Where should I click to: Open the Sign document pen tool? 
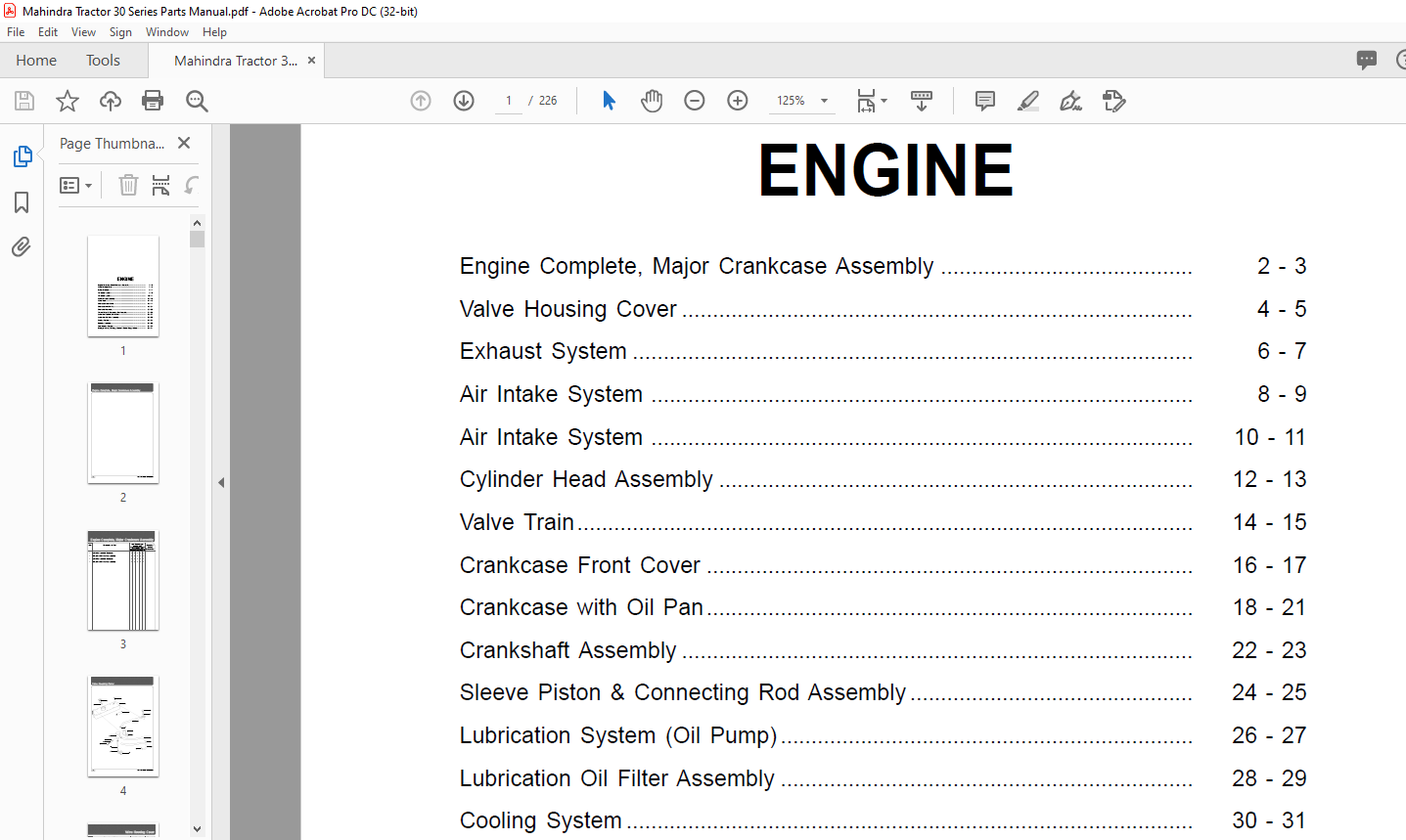pyautogui.click(x=1071, y=101)
